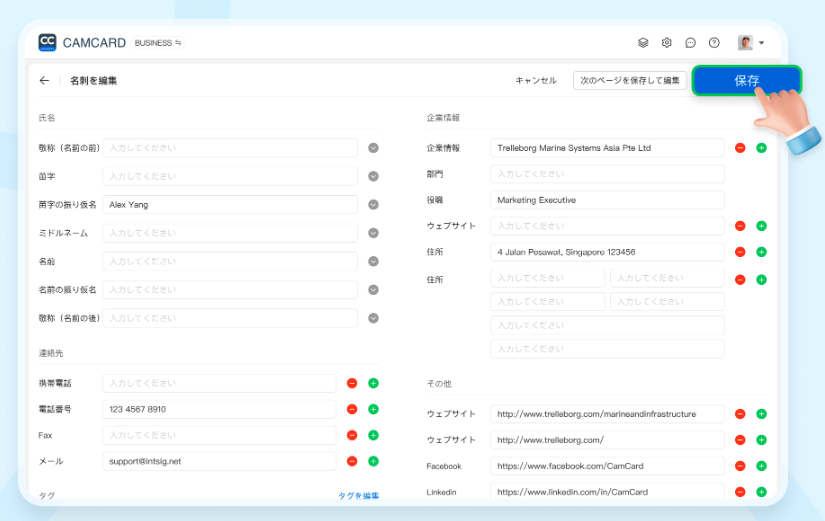Click the empty Fax input field
Image resolution: width=825 pixels, height=521 pixels.
tap(219, 435)
